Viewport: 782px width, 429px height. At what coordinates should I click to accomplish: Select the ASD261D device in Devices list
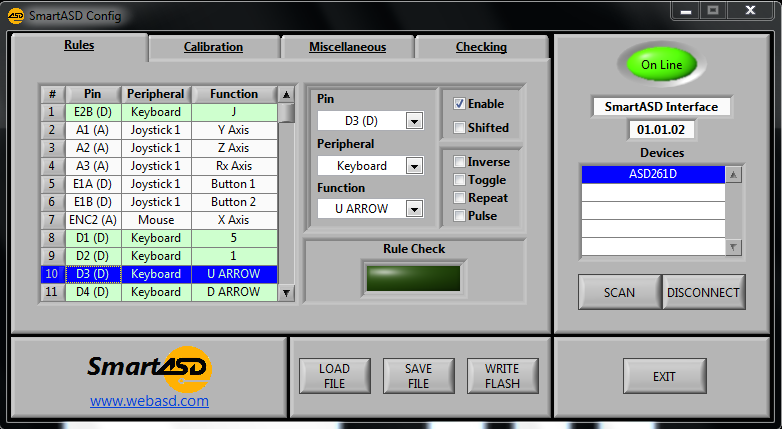coord(653,175)
